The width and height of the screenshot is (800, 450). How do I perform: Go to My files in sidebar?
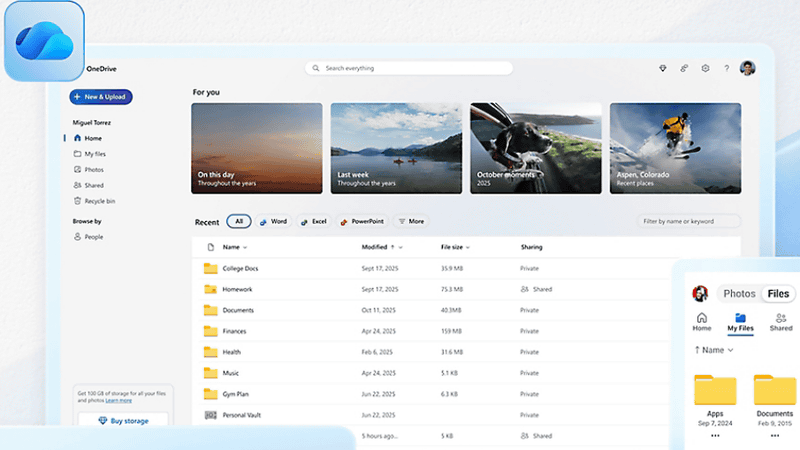(x=94, y=154)
